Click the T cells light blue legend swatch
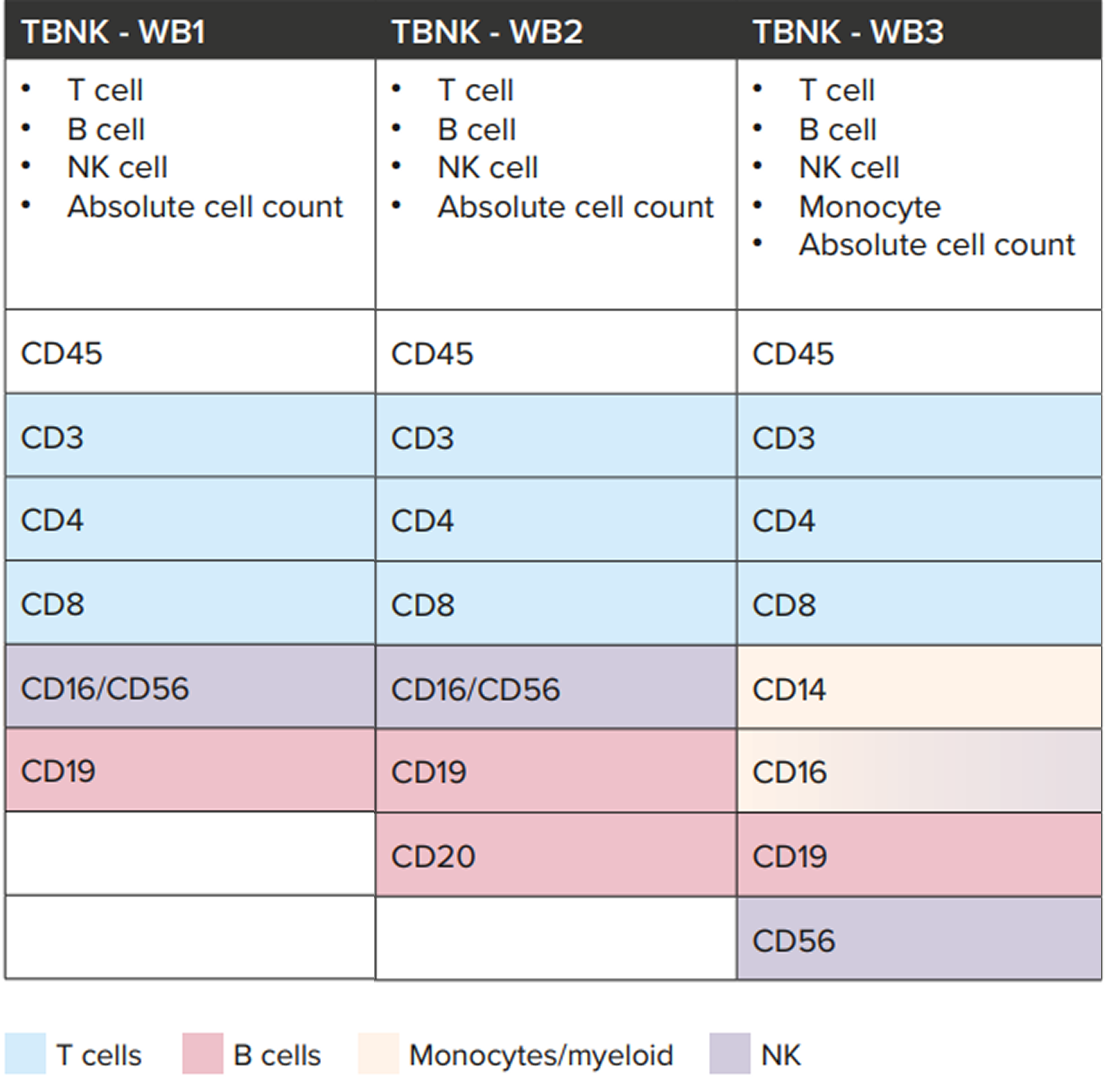The image size is (1107, 1092). [25, 1054]
